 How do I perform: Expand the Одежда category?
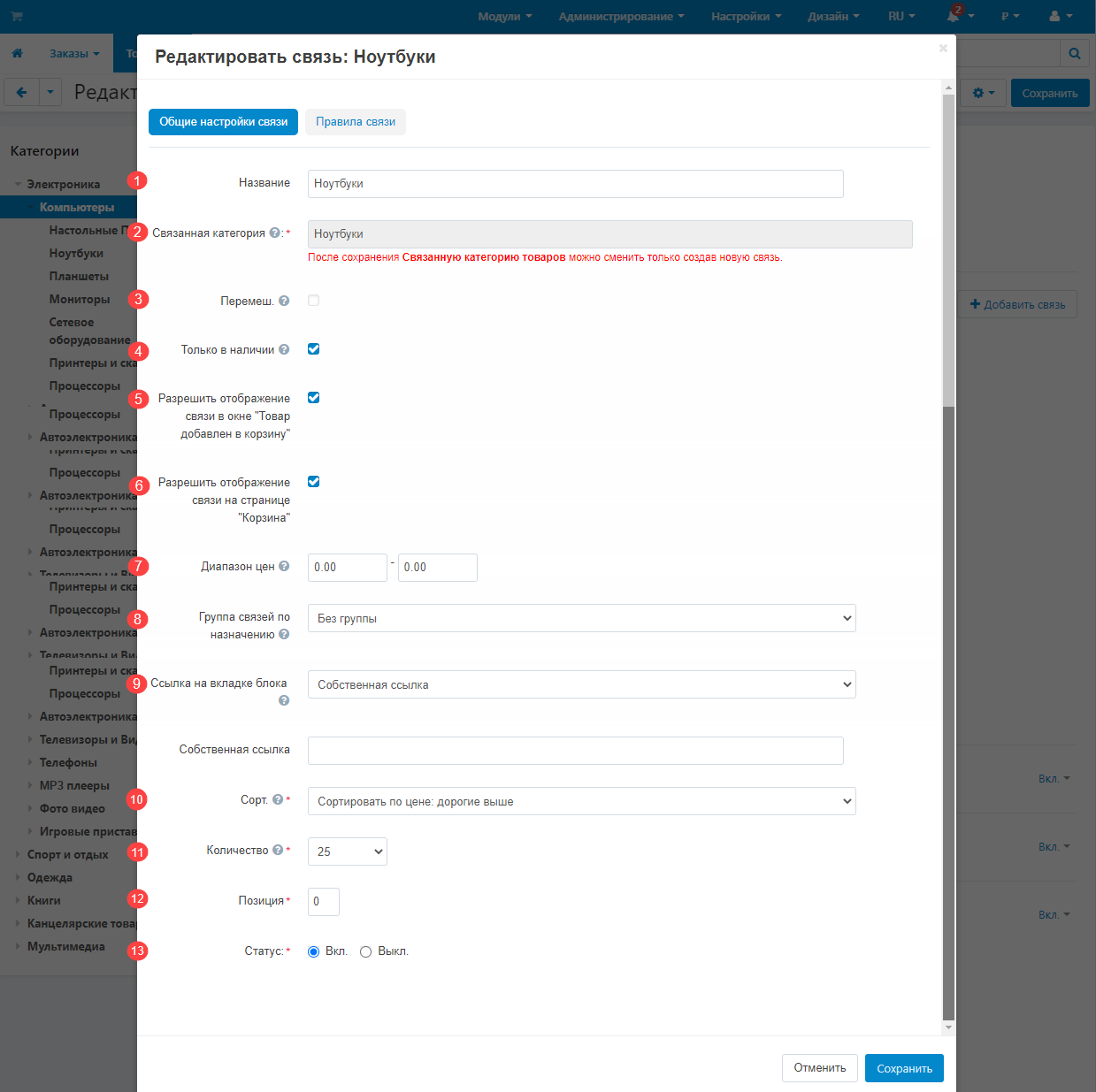click(x=18, y=877)
